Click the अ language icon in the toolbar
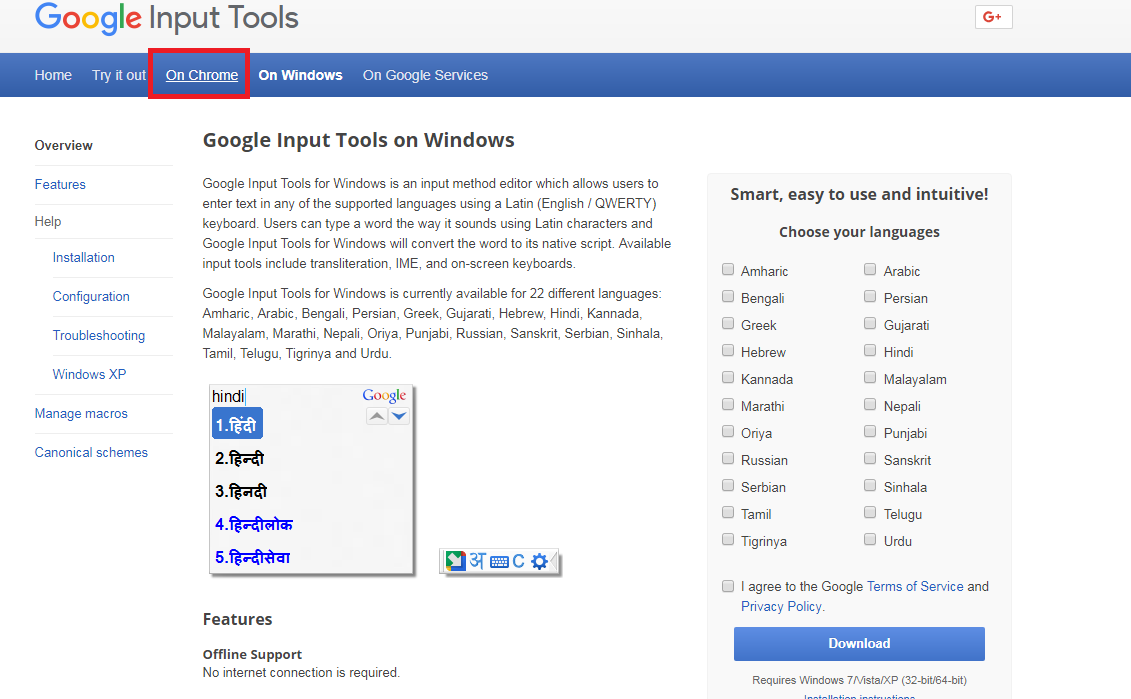The image size is (1131, 699). 478,560
